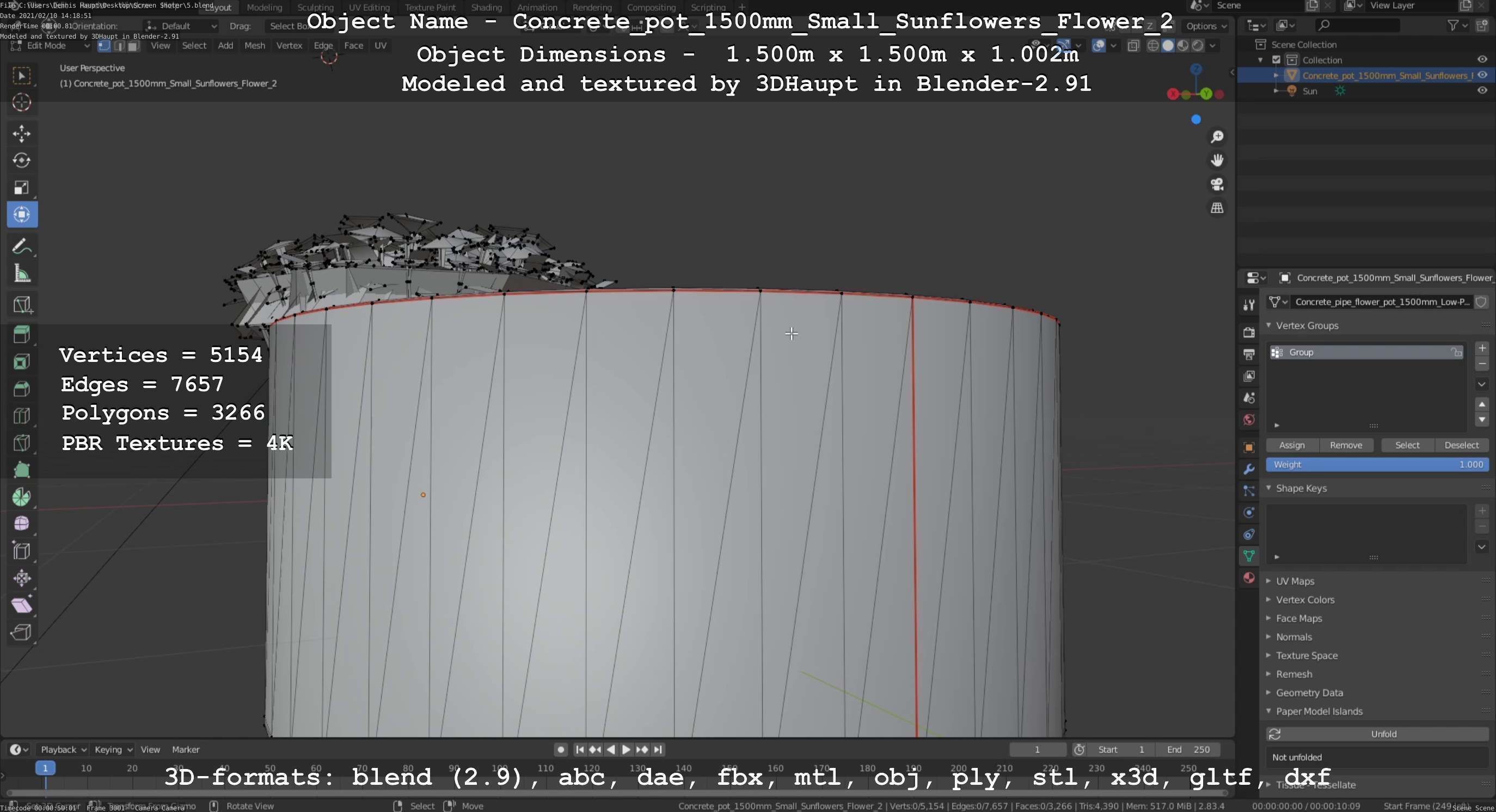Image resolution: width=1496 pixels, height=812 pixels.
Task: Select the Measure tool
Action: tap(21, 273)
